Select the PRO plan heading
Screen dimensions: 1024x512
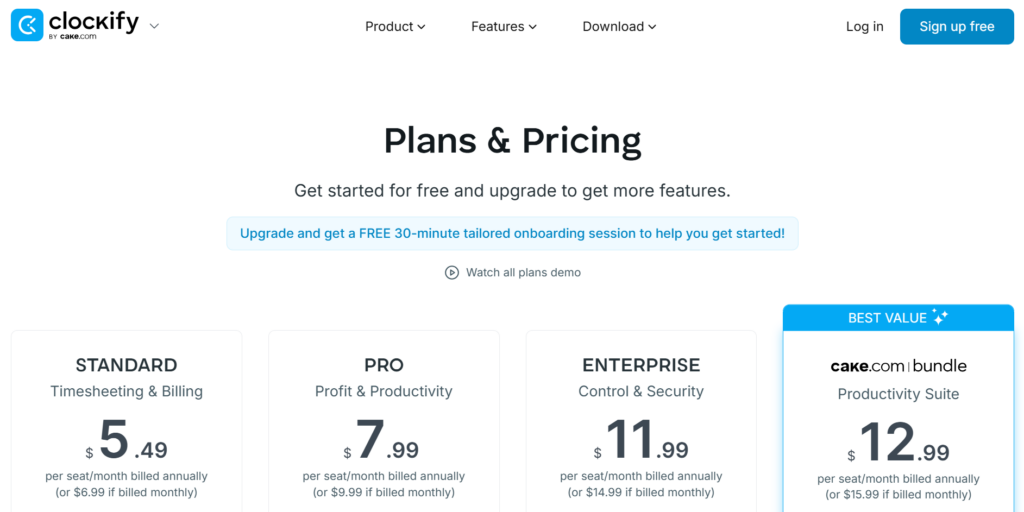tap(384, 365)
